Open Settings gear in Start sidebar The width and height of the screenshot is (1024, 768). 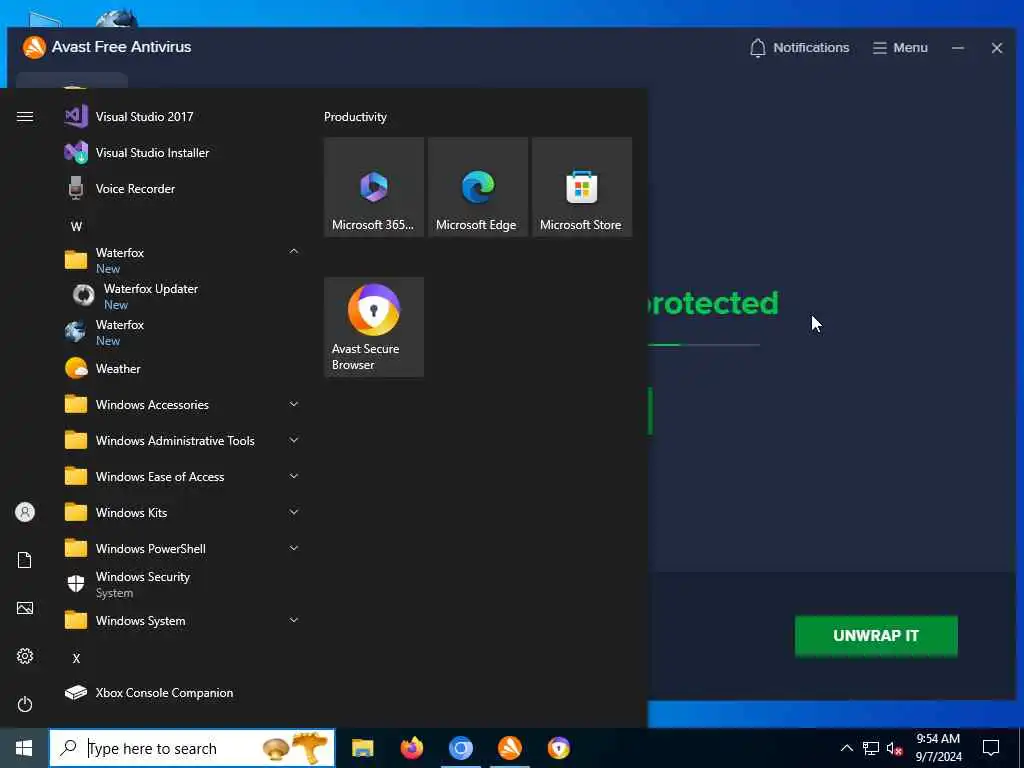tap(25, 656)
